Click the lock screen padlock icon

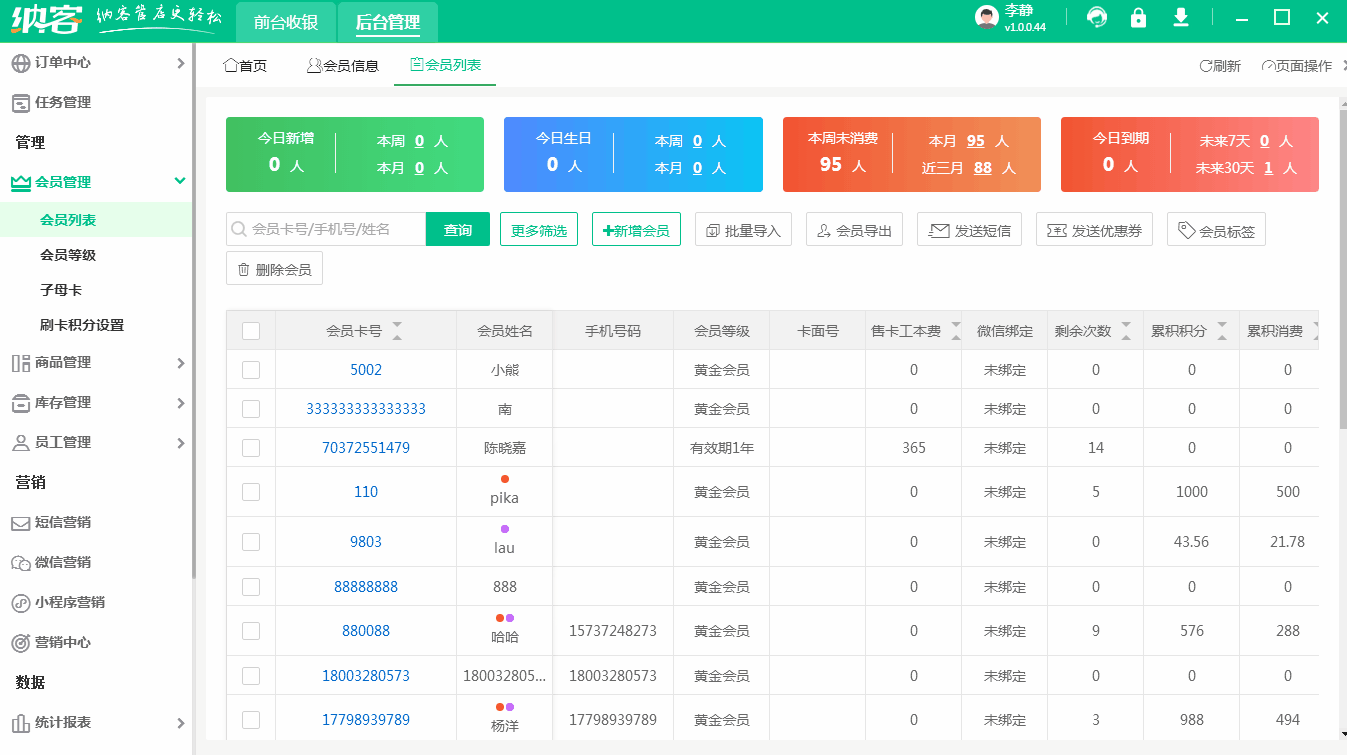click(1138, 17)
